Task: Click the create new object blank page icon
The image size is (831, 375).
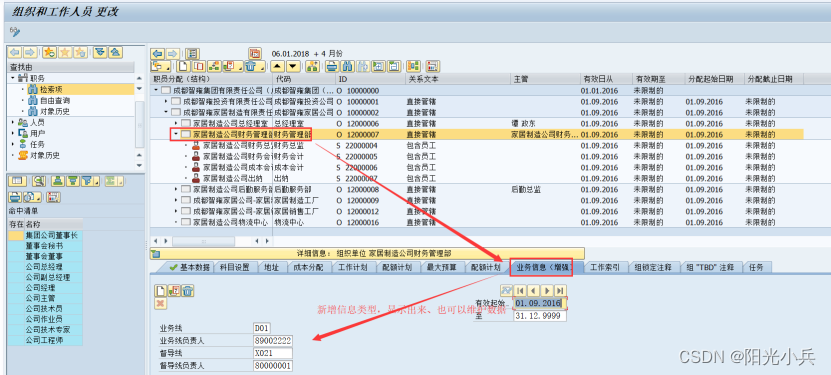Action: point(183,67)
